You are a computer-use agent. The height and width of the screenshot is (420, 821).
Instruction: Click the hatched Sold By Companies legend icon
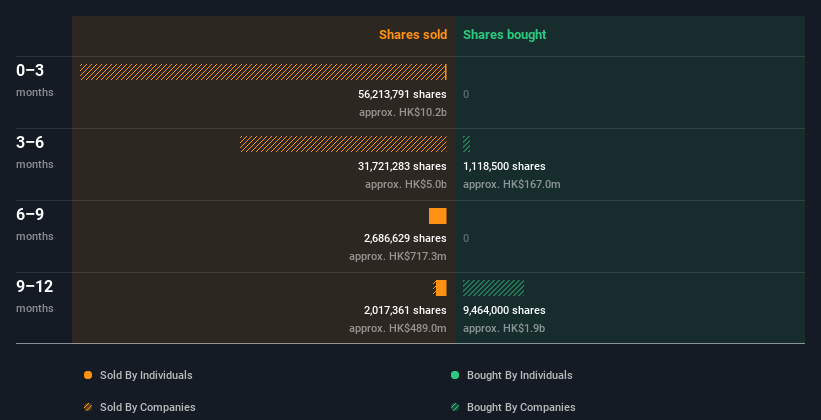point(88,407)
